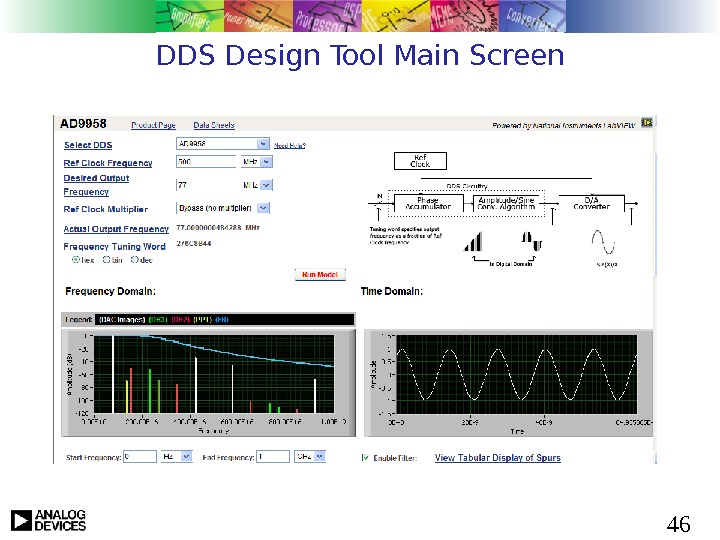Click the Need Help? link
Viewport: 720px width, 540px height.
point(290,146)
